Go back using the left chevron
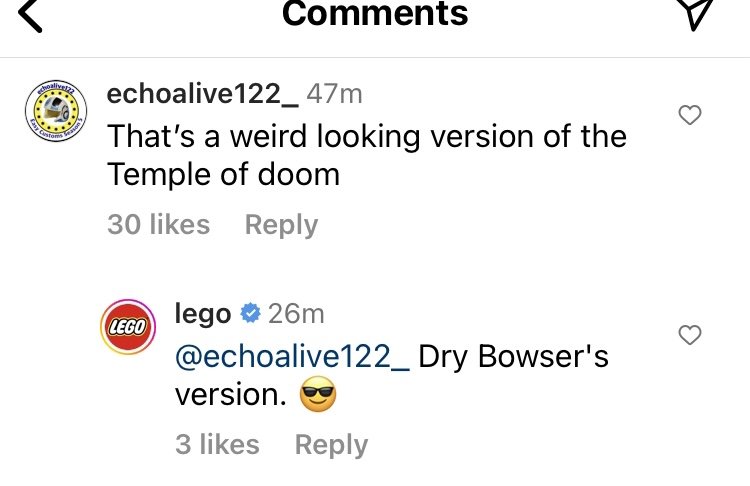 click(x=32, y=14)
